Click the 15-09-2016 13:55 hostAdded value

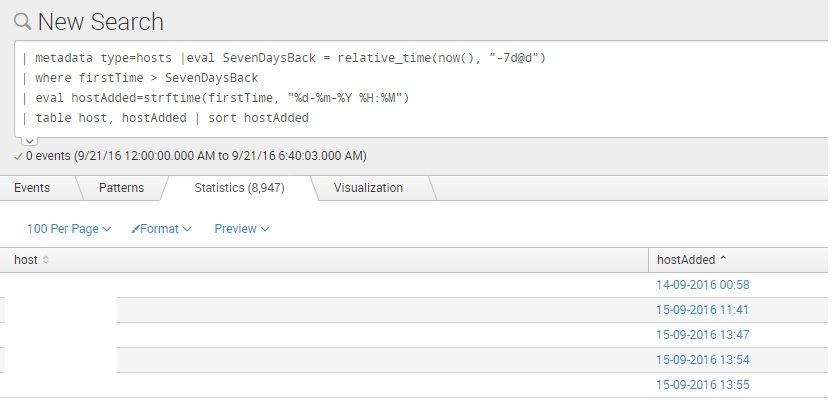(x=702, y=385)
